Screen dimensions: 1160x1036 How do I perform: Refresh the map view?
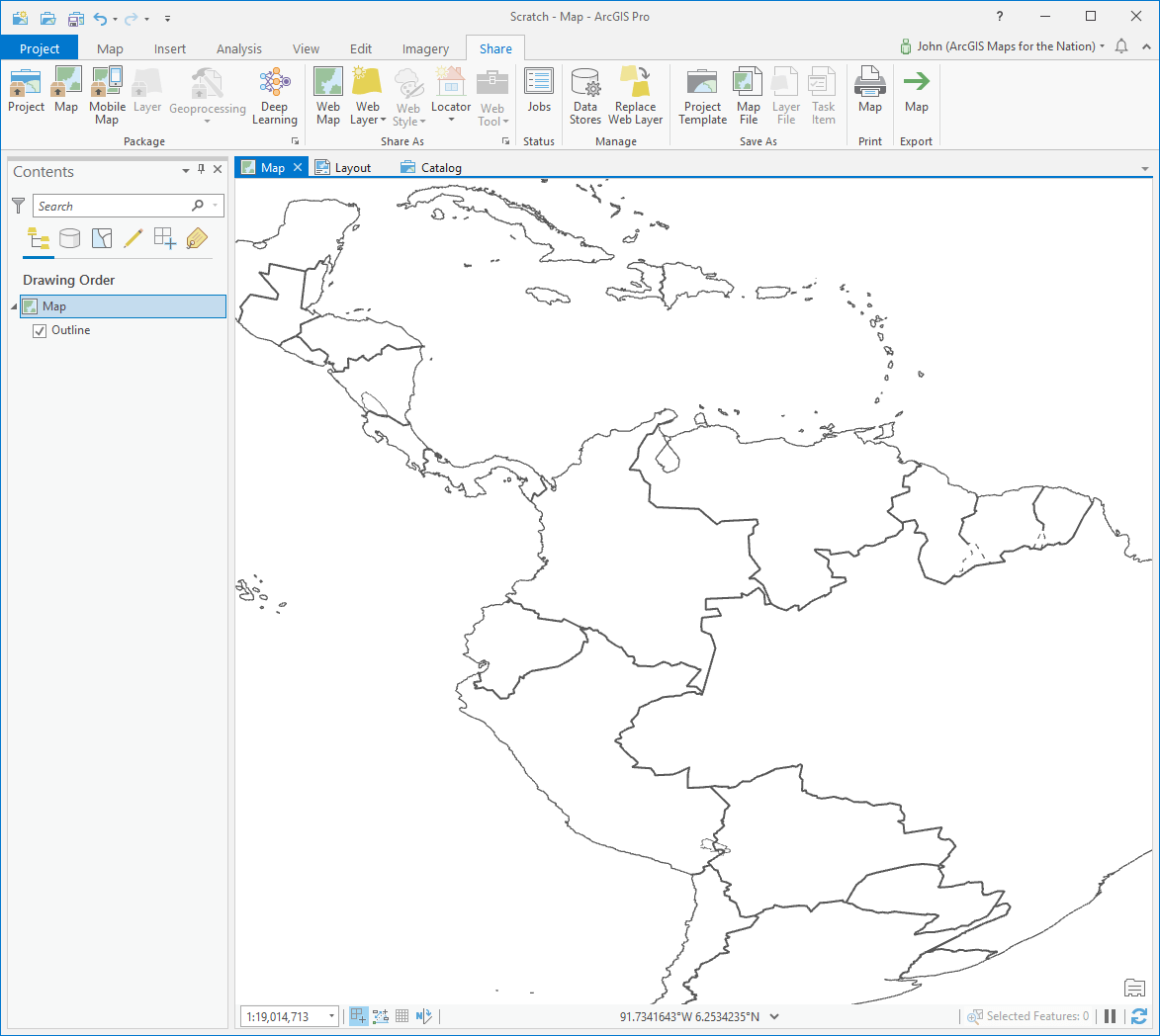coord(1139,1016)
